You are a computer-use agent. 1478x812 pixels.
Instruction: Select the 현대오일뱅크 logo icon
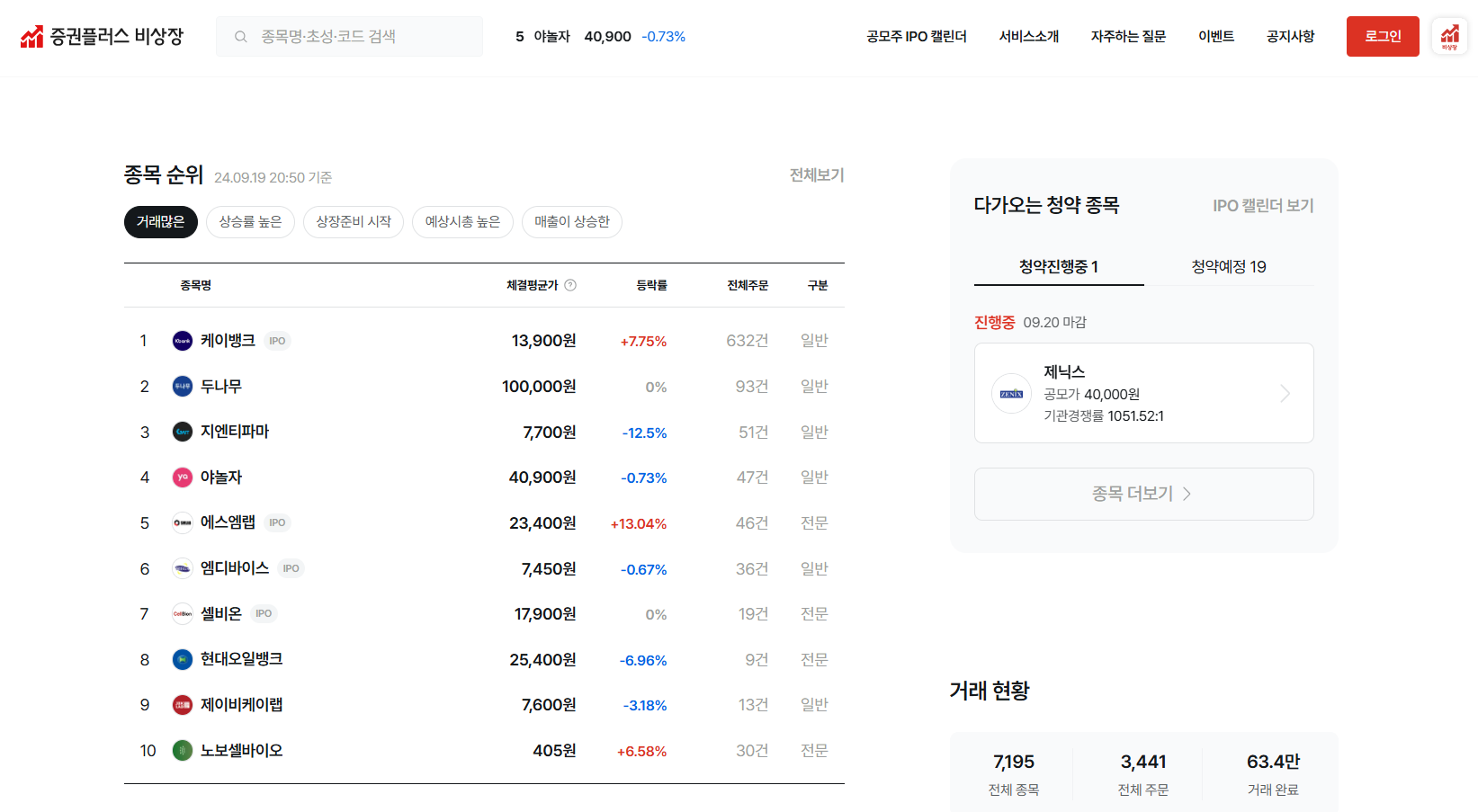[x=182, y=659]
